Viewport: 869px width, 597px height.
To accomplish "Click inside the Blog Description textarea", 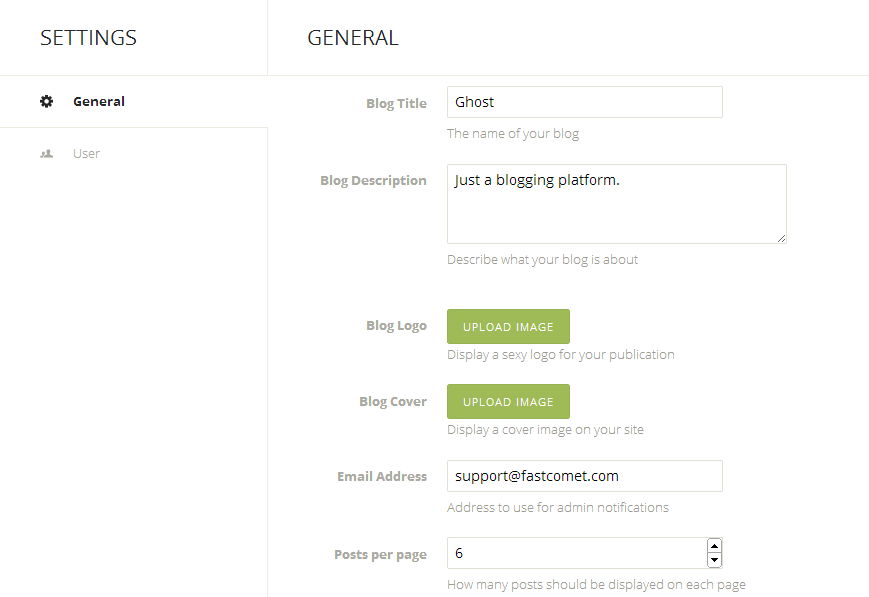I will tap(616, 204).
